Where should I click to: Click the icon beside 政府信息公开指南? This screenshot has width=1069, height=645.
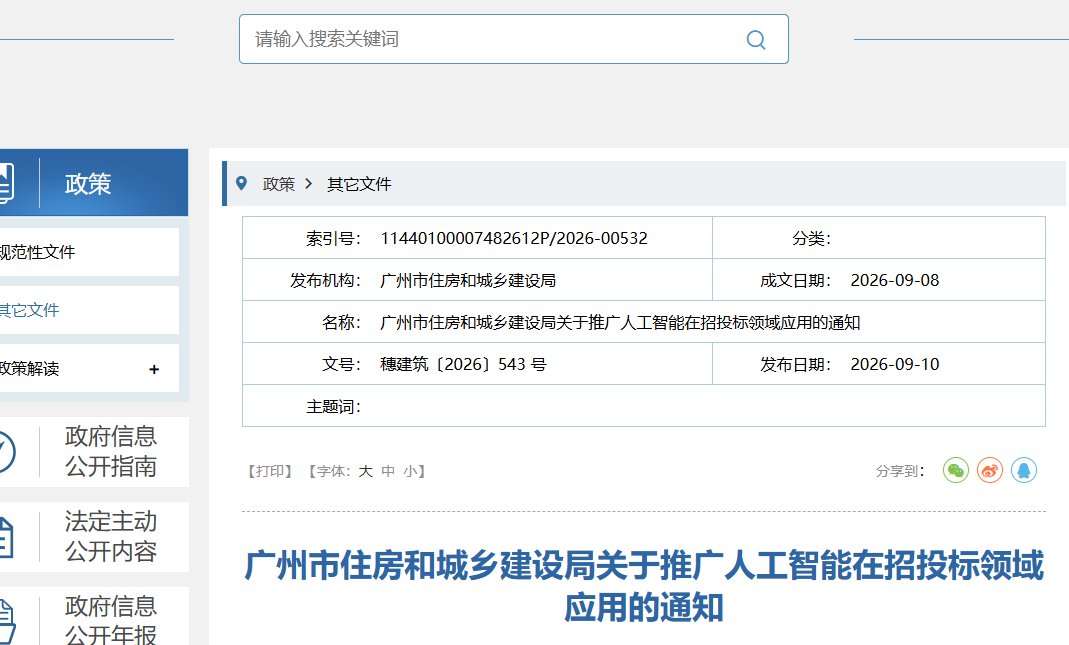point(7,451)
